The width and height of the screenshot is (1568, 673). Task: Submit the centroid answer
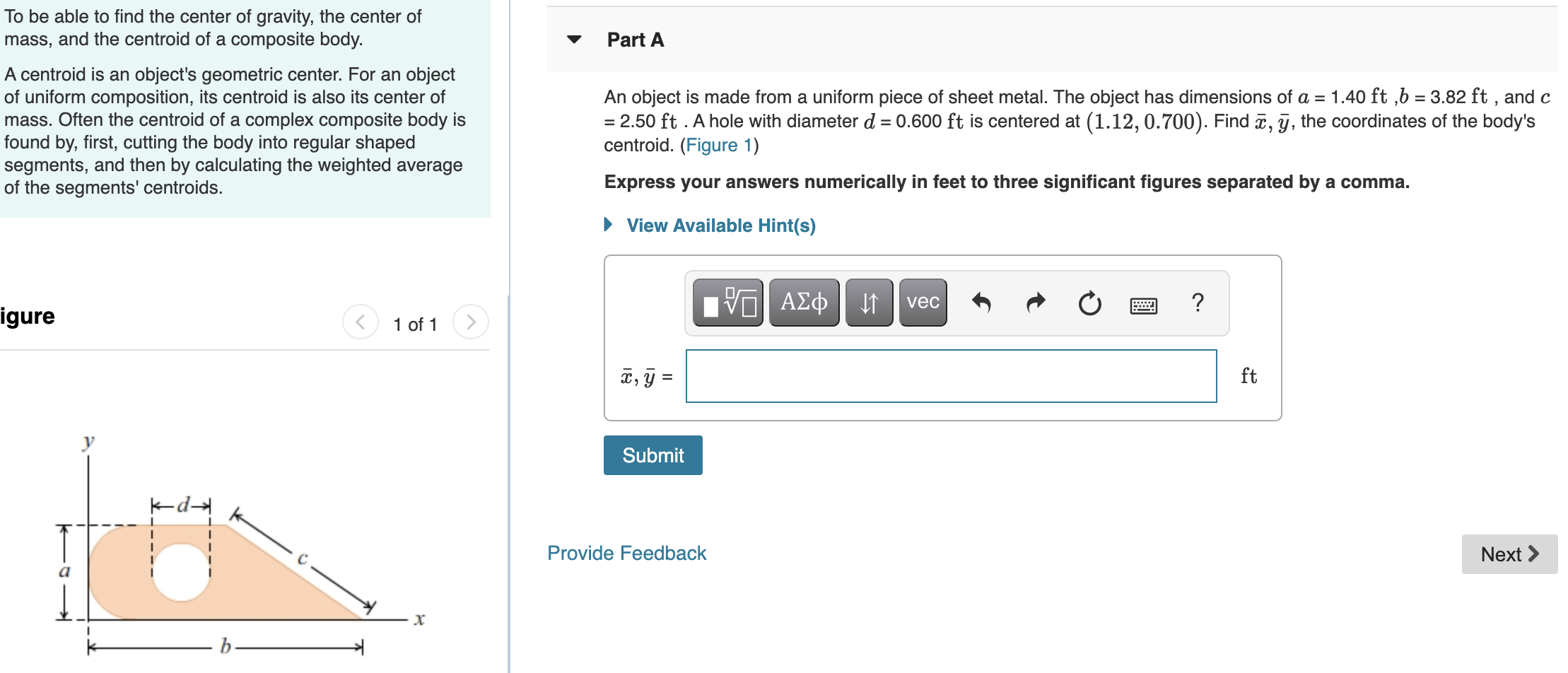tap(652, 455)
